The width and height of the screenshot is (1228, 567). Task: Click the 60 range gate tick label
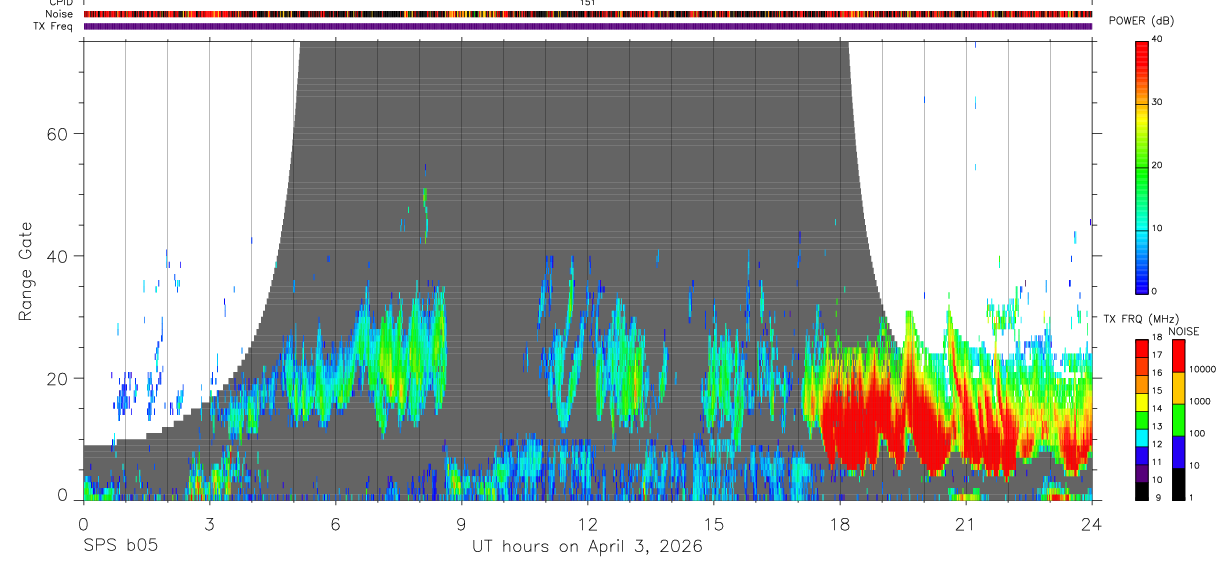pos(55,134)
